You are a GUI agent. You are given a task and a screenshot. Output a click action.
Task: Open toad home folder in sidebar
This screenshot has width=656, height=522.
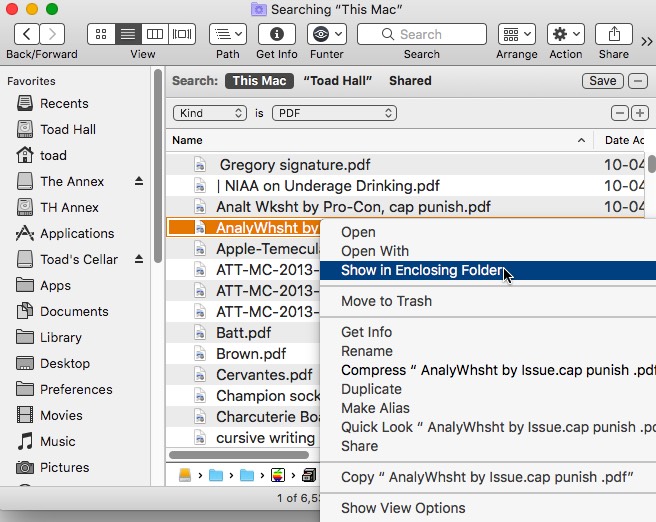point(53,155)
